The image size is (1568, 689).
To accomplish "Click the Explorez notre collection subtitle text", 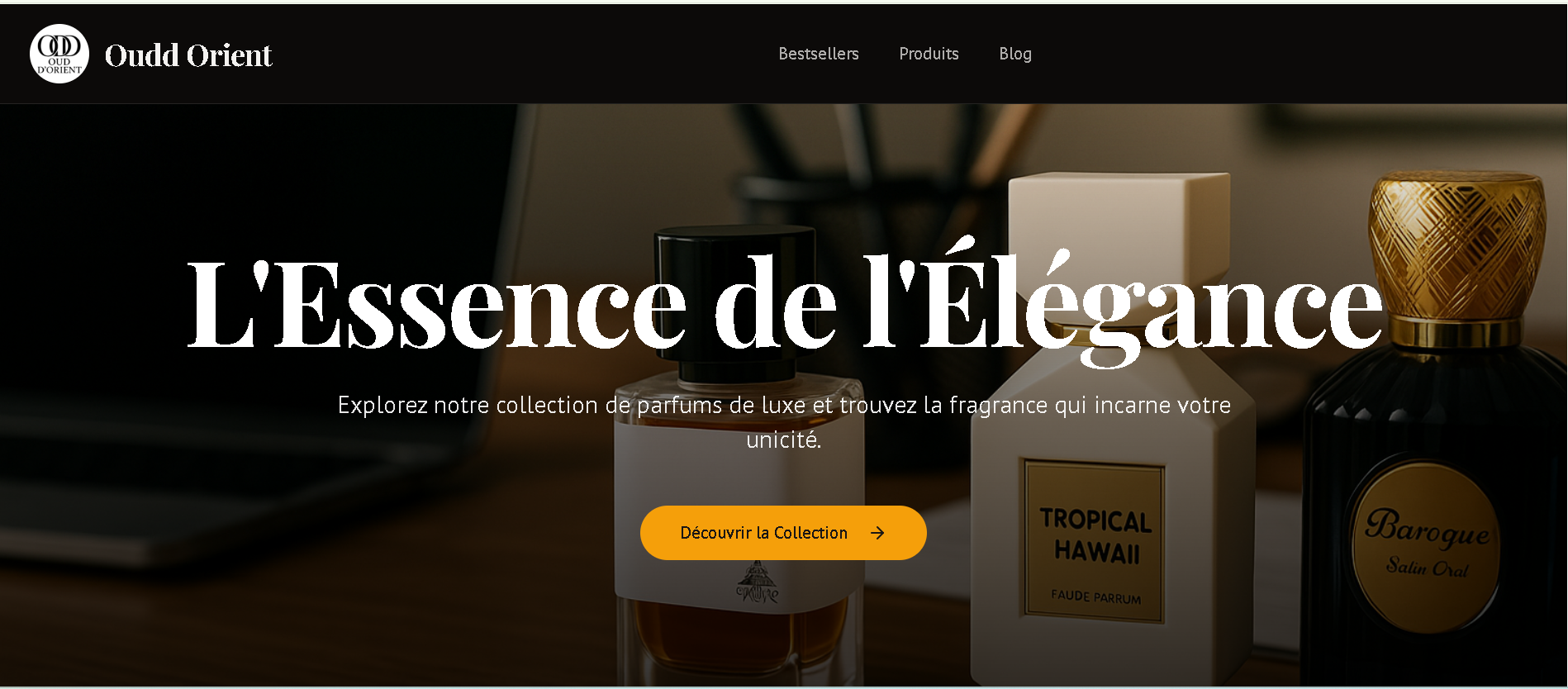I will 784,421.
